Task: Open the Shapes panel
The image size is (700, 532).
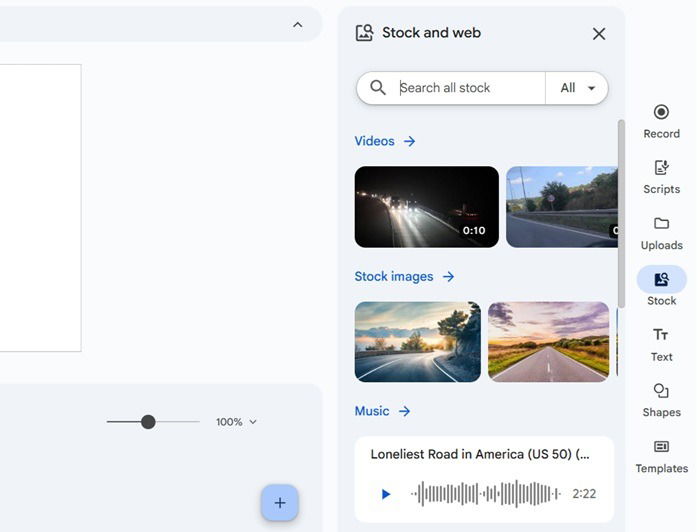Action: (x=661, y=400)
